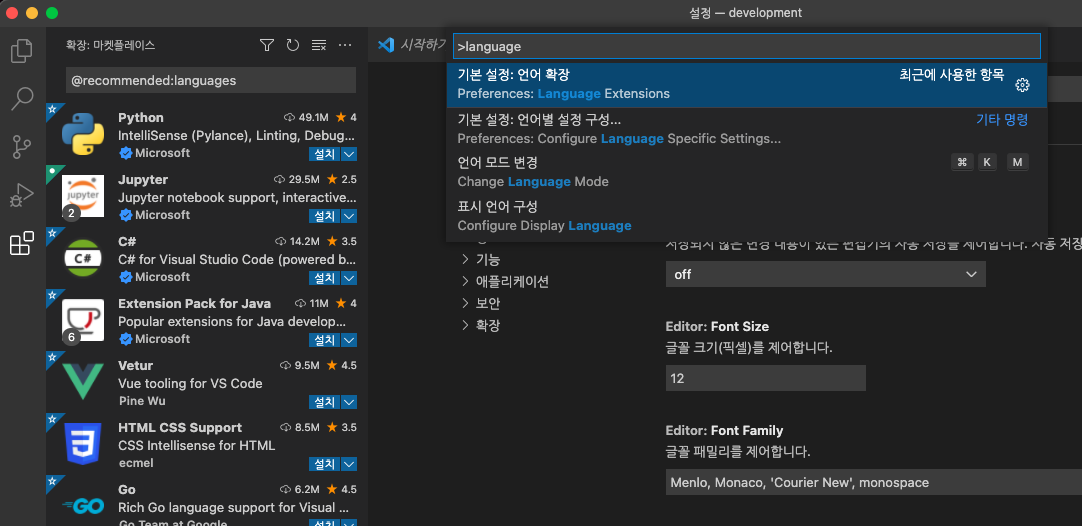Viewport: 1082px width, 526px height.
Task: Install the Vetur extension
Action: pos(324,402)
